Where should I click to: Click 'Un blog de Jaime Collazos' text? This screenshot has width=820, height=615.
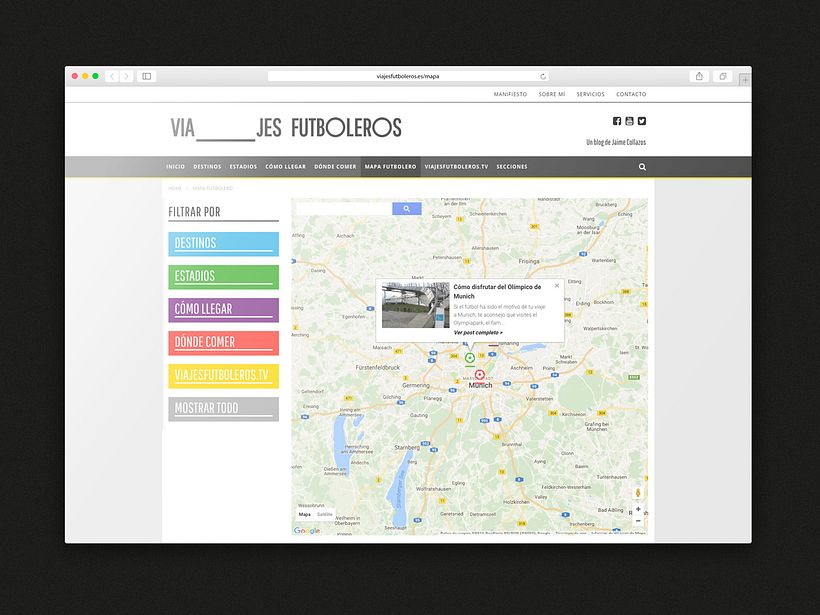pos(616,142)
